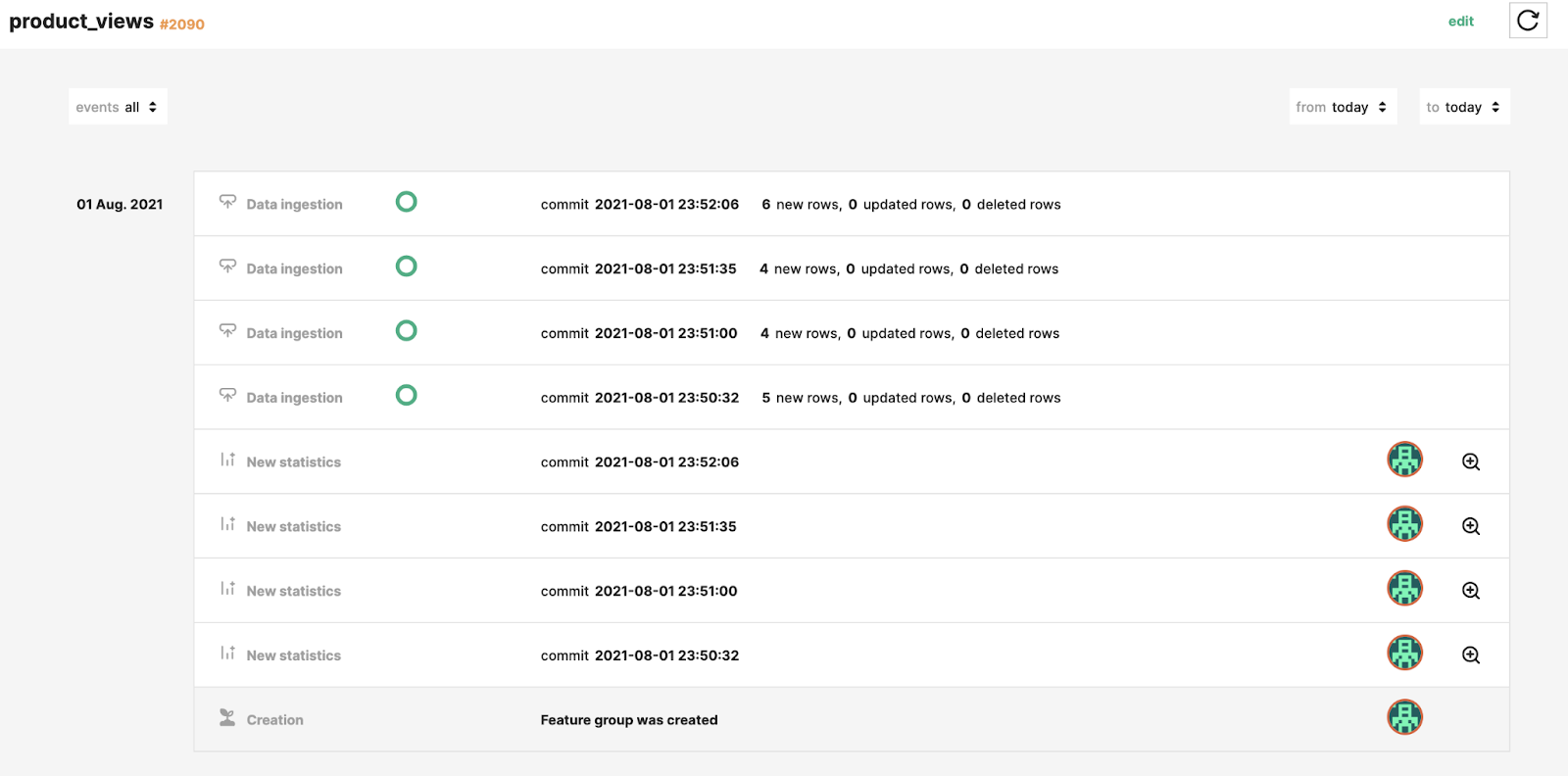
Task: Select 'Feature group was created' text
Action: [x=629, y=720]
